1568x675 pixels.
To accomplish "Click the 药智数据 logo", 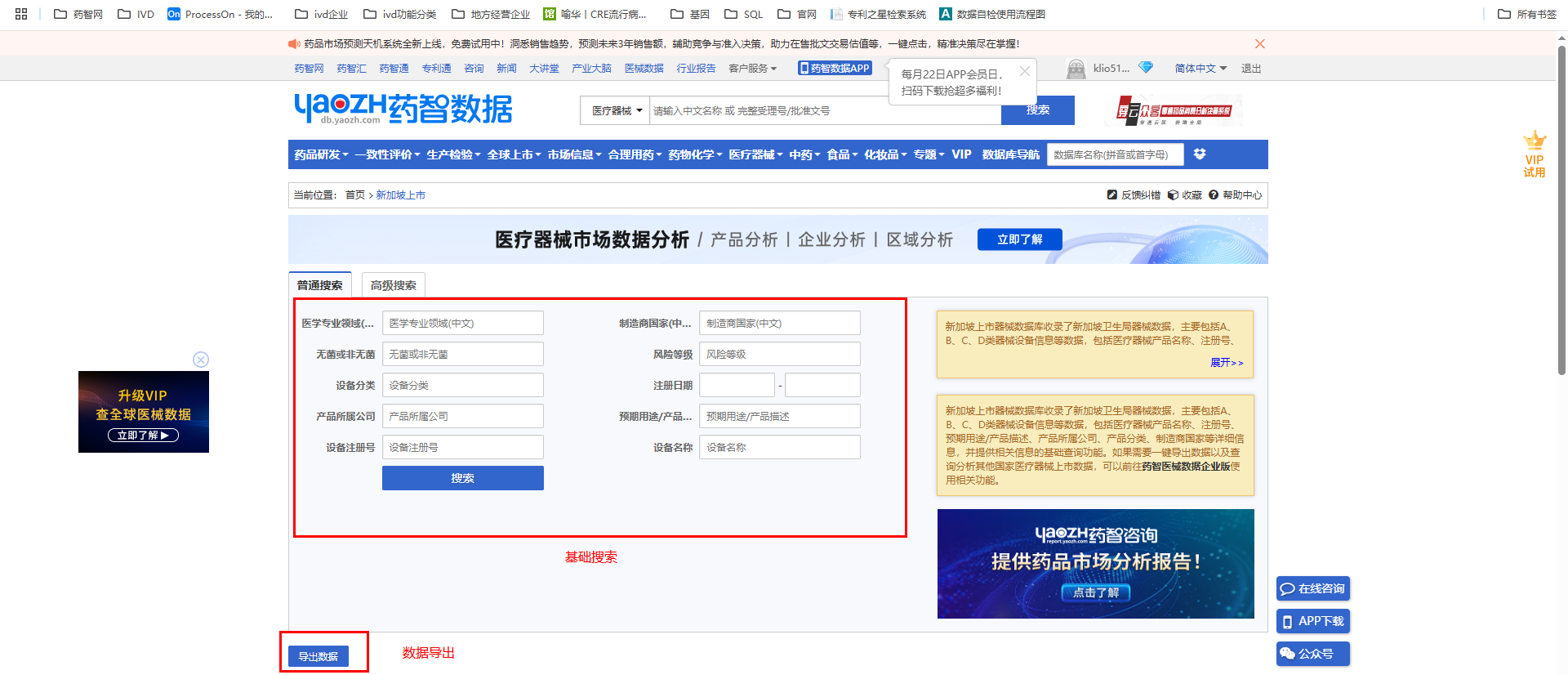I will pyautogui.click(x=403, y=109).
